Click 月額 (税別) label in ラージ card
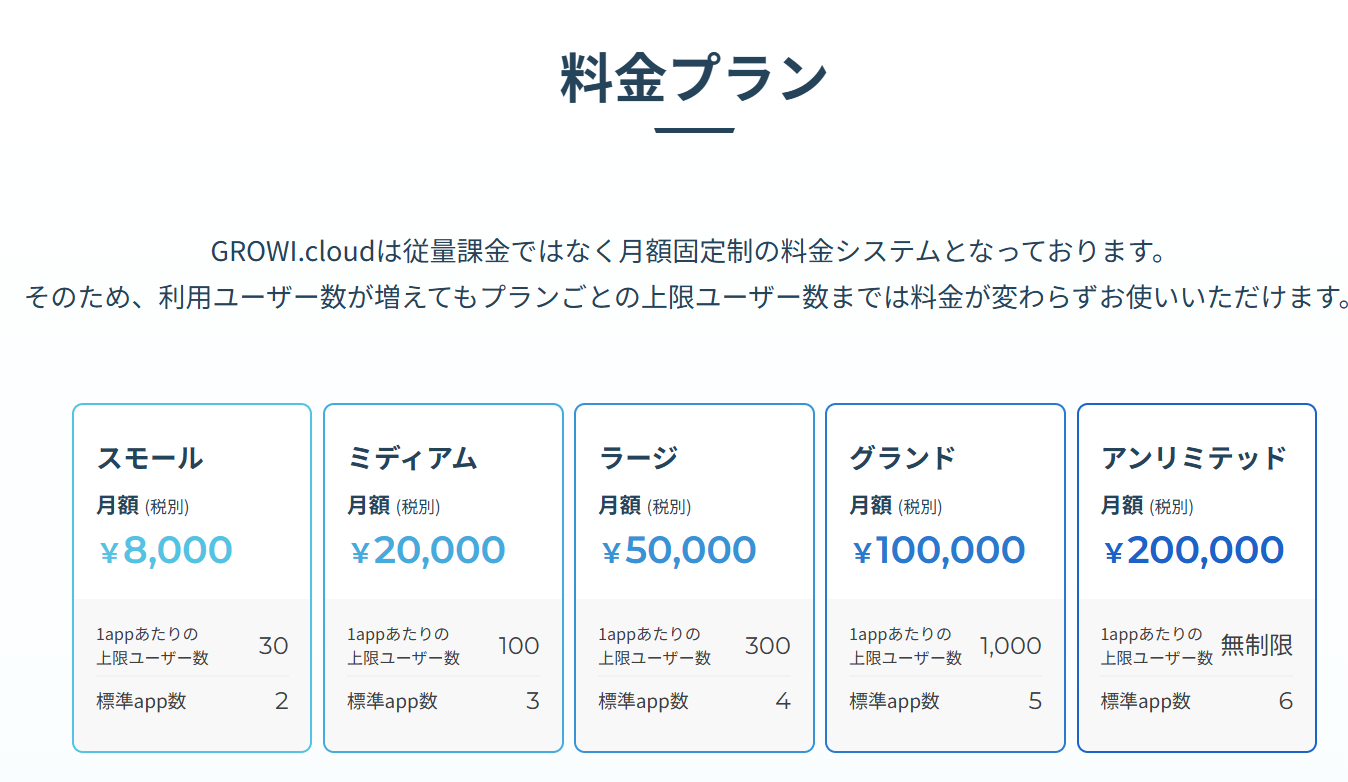The height and width of the screenshot is (782, 1348). click(x=644, y=507)
